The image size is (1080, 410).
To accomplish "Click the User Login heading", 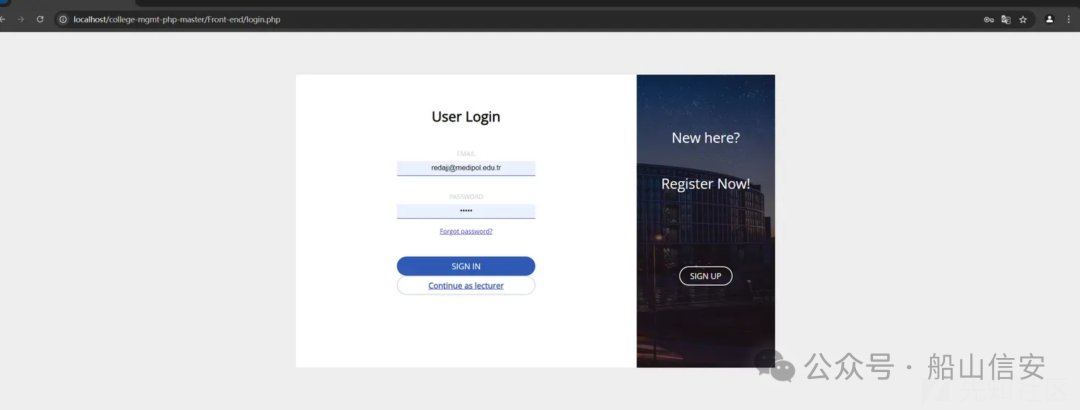I will 466,116.
